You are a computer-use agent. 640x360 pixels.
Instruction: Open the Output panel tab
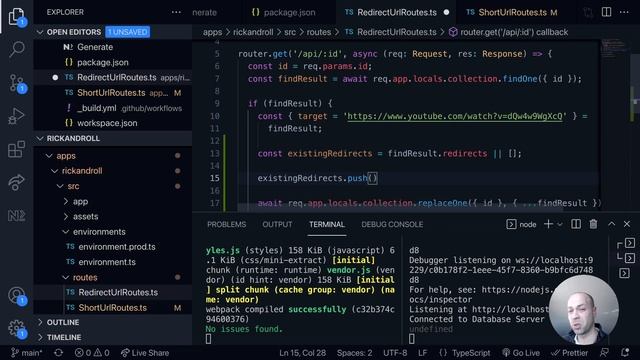277,224
